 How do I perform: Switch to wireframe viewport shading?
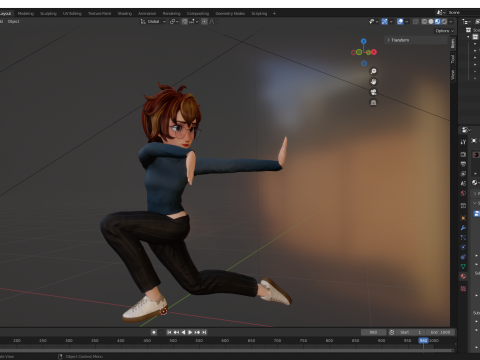[x=424, y=21]
